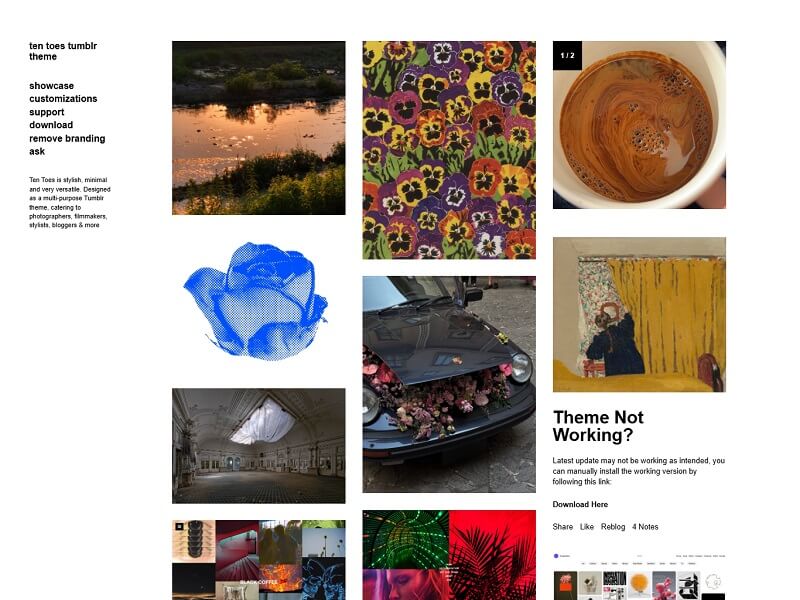Click the 1 / 2 photoset counter badge
Image resolution: width=800 pixels, height=600 pixels.
point(567,55)
